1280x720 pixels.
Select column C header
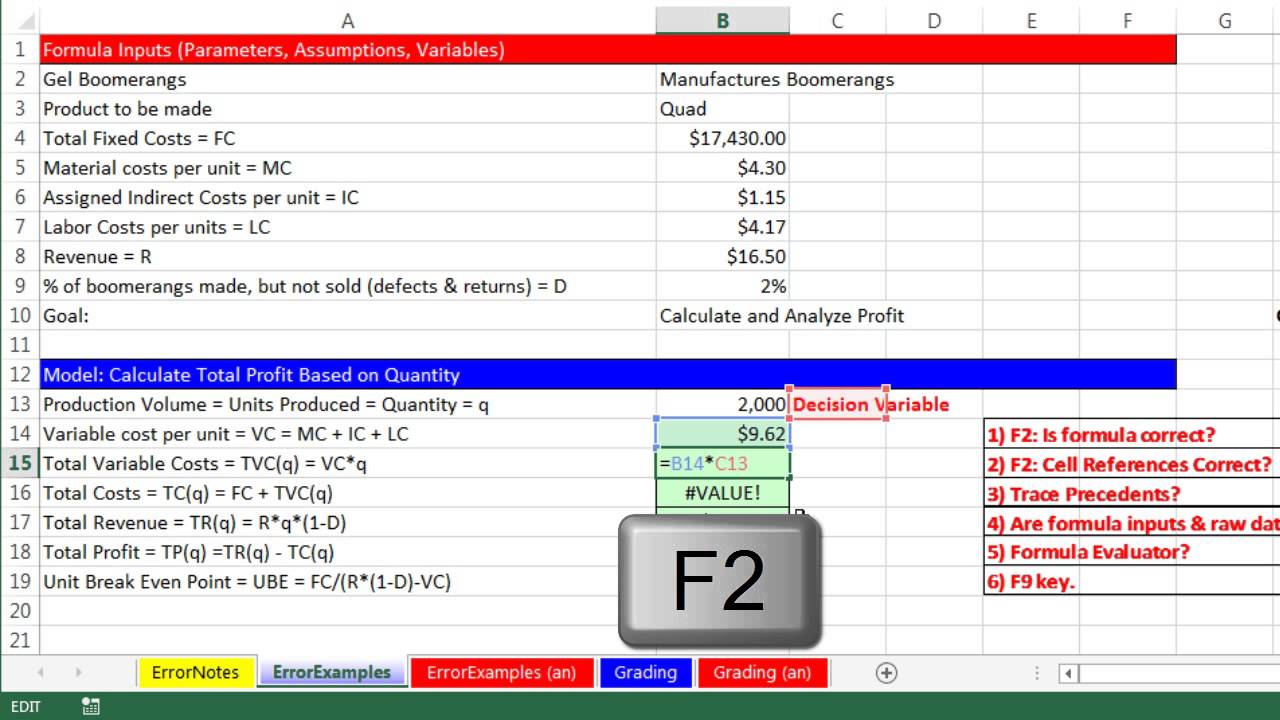[836, 20]
